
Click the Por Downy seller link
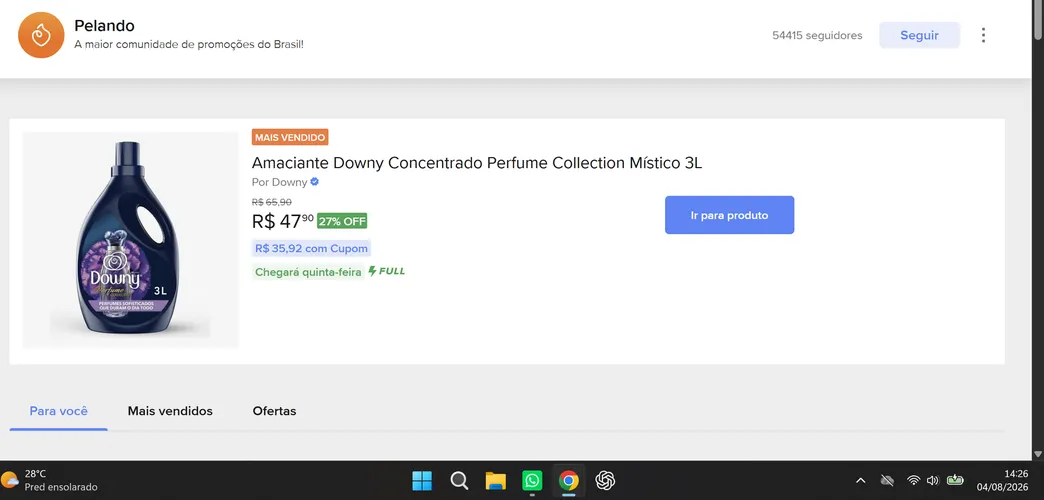(x=280, y=182)
